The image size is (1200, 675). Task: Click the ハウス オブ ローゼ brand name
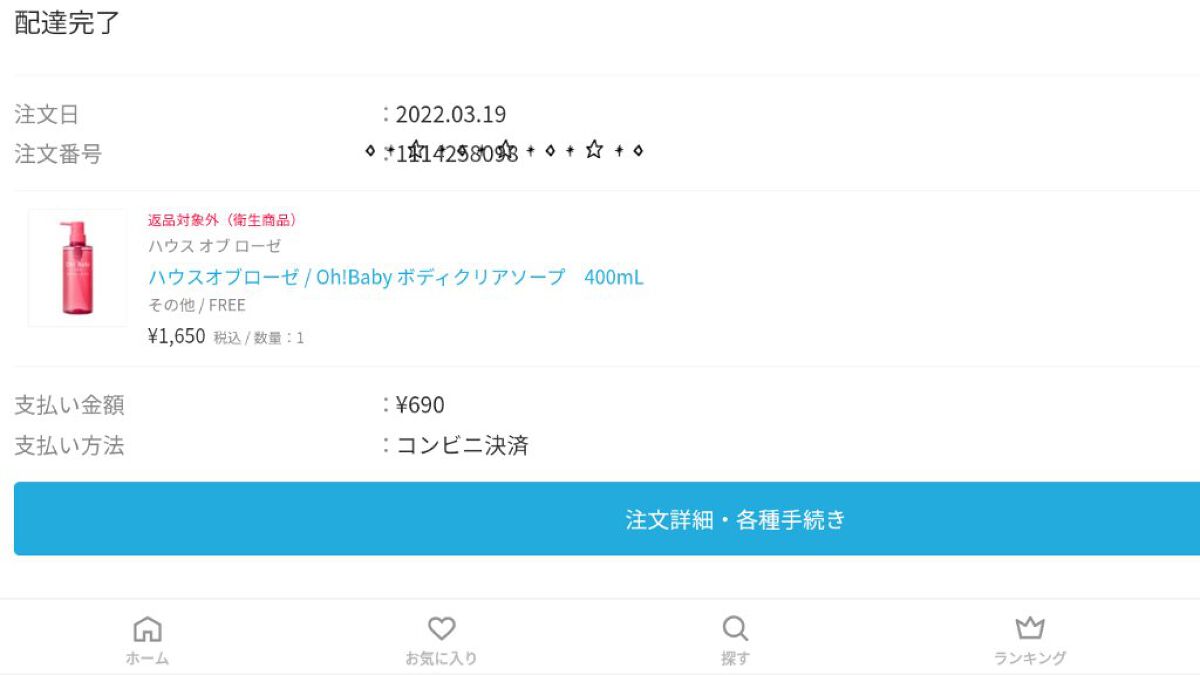[x=215, y=246]
